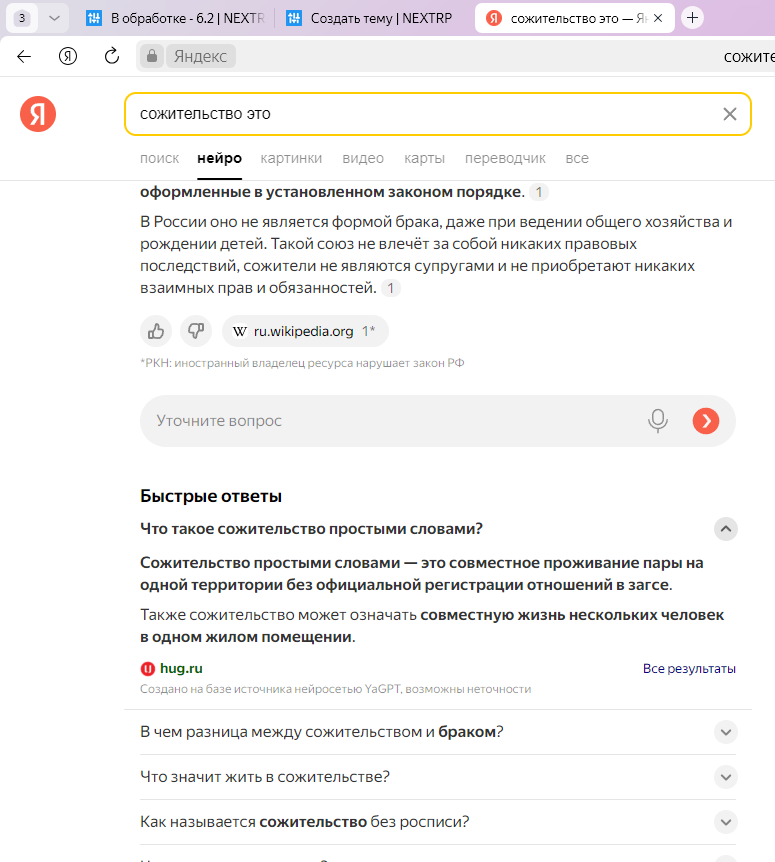
Task: Switch to the "Создать тему | NEXTRP" browser tab
Action: pyautogui.click(x=370, y=18)
